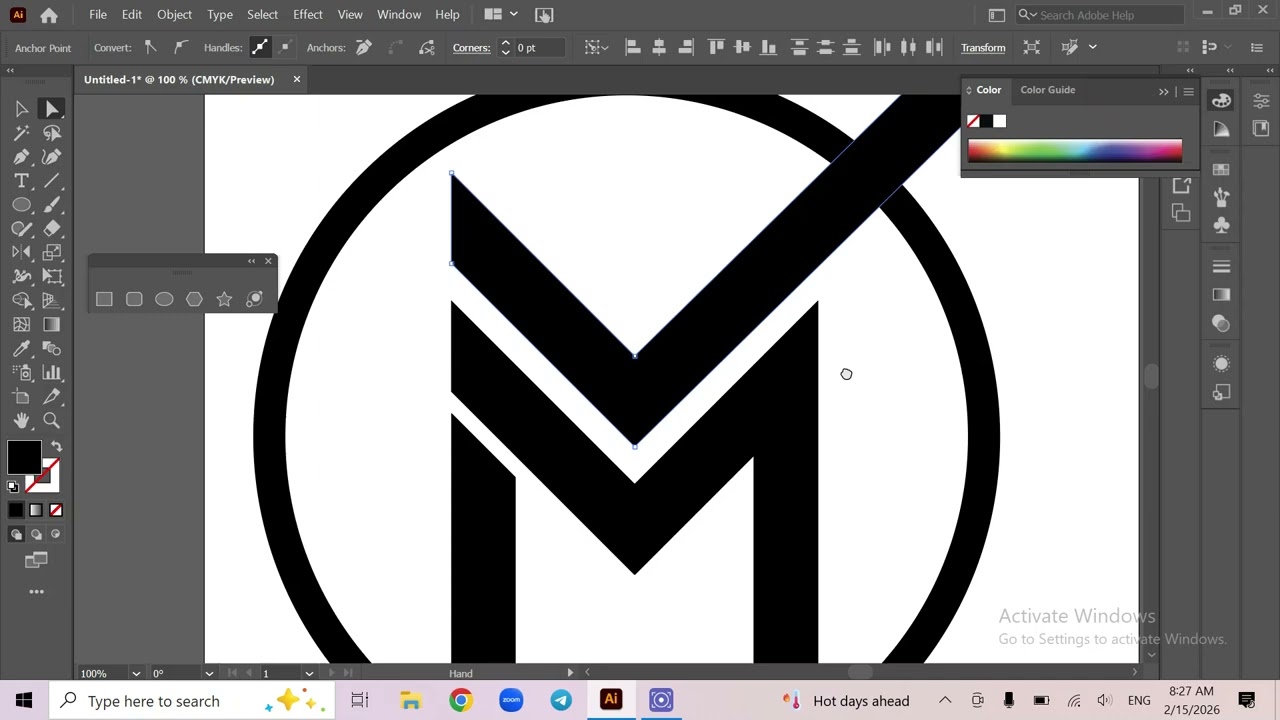
Task: Convert selected anchor points to corner
Action: point(150,47)
